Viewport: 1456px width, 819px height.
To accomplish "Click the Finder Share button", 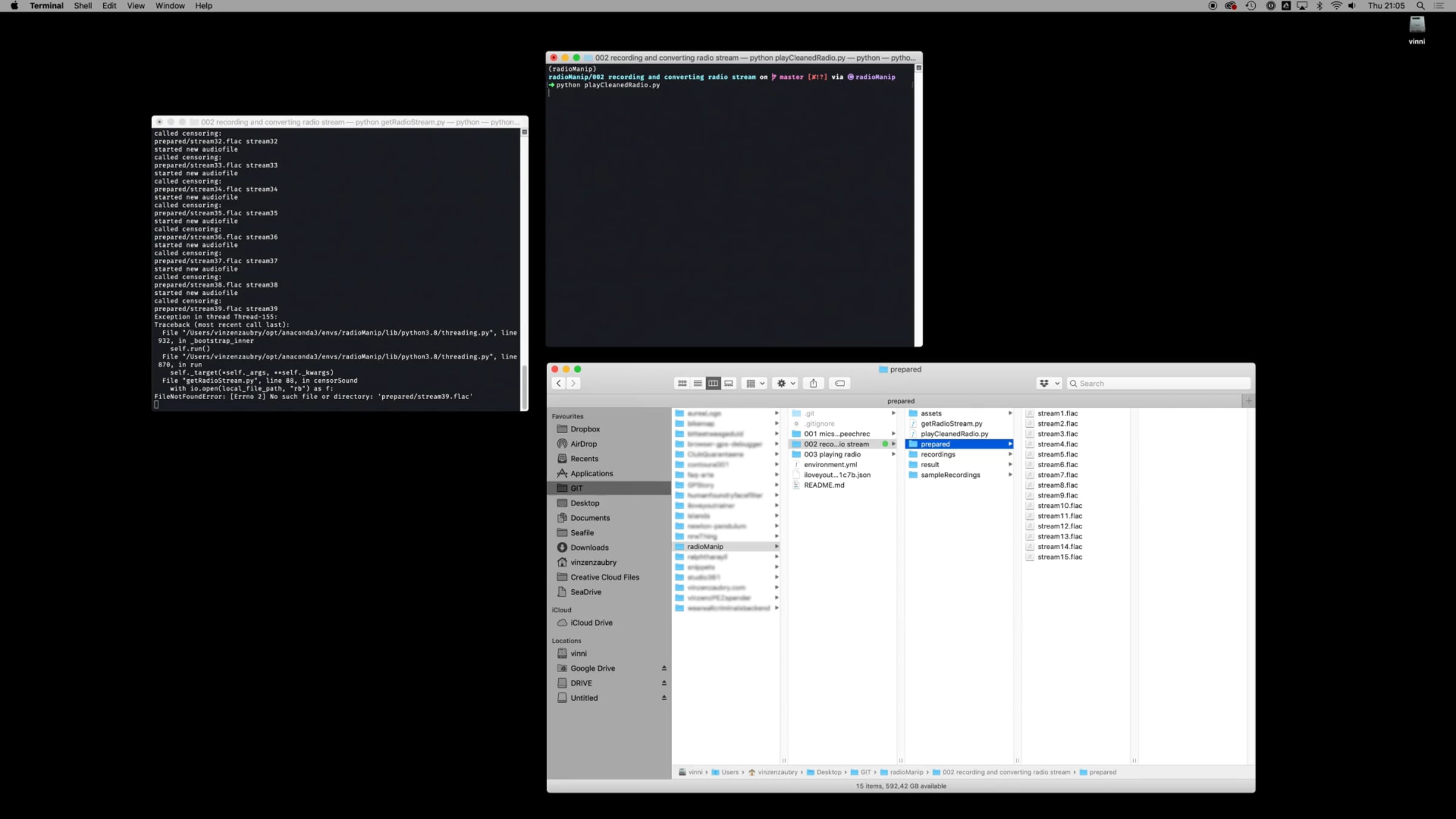I will coord(814,383).
